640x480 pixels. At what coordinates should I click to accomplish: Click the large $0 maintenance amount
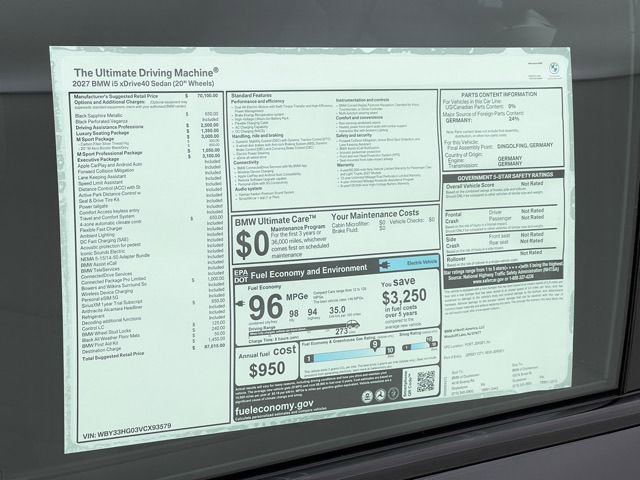click(252, 244)
